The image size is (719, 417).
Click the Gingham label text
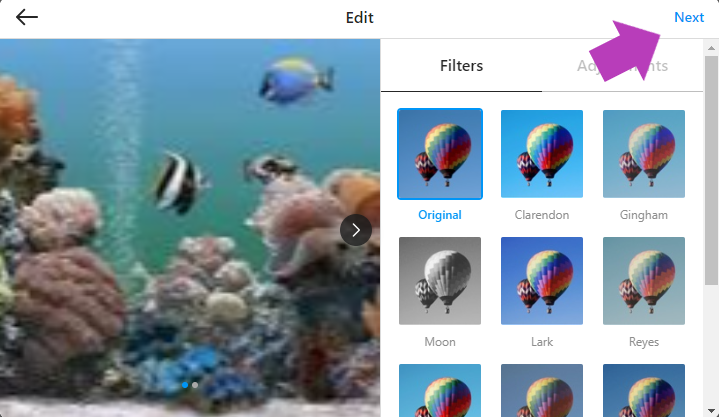[644, 215]
